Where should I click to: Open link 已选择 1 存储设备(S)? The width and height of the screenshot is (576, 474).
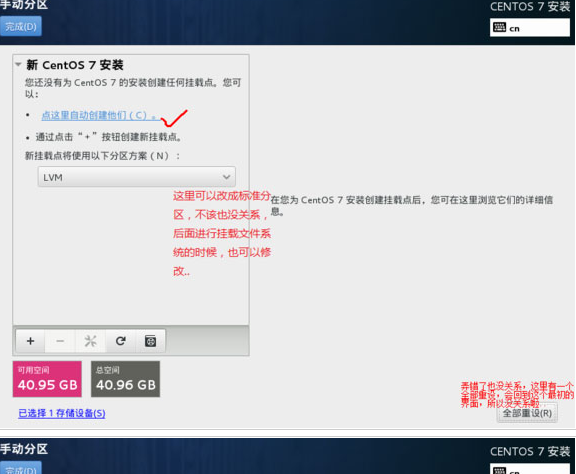[x=62, y=413]
